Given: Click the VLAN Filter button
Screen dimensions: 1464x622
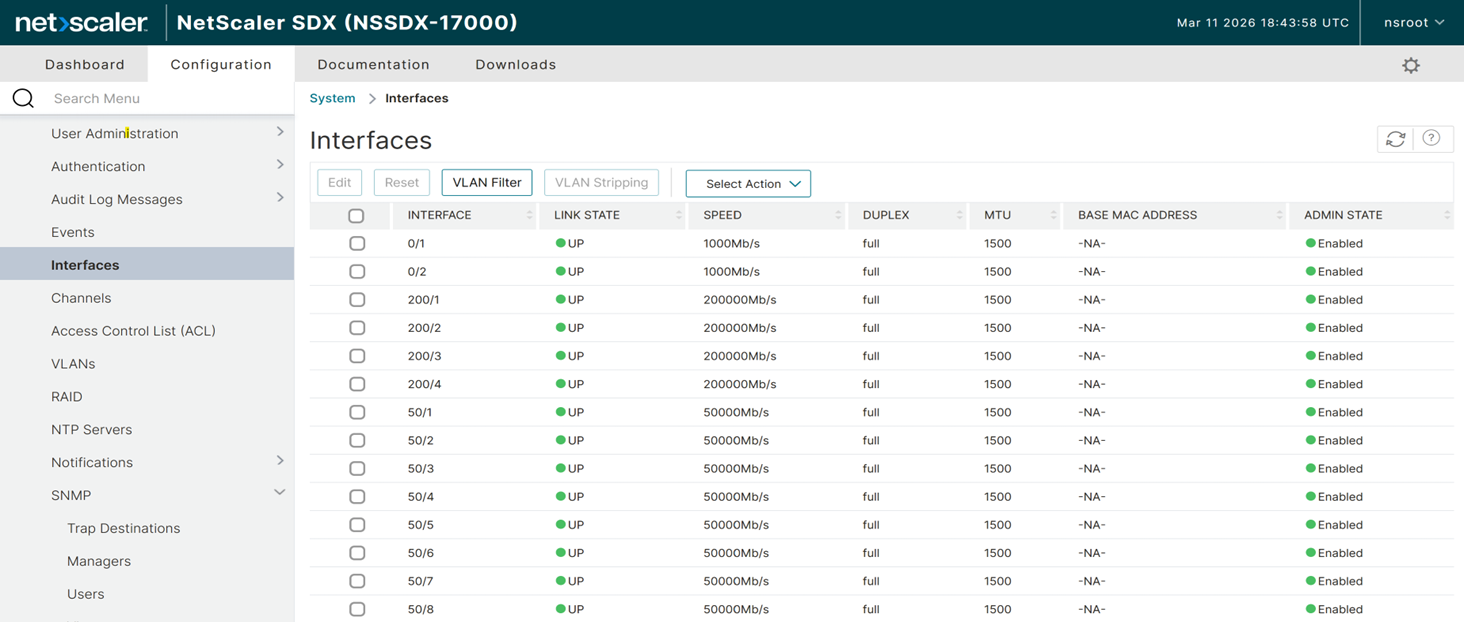Looking at the screenshot, I should click(487, 182).
